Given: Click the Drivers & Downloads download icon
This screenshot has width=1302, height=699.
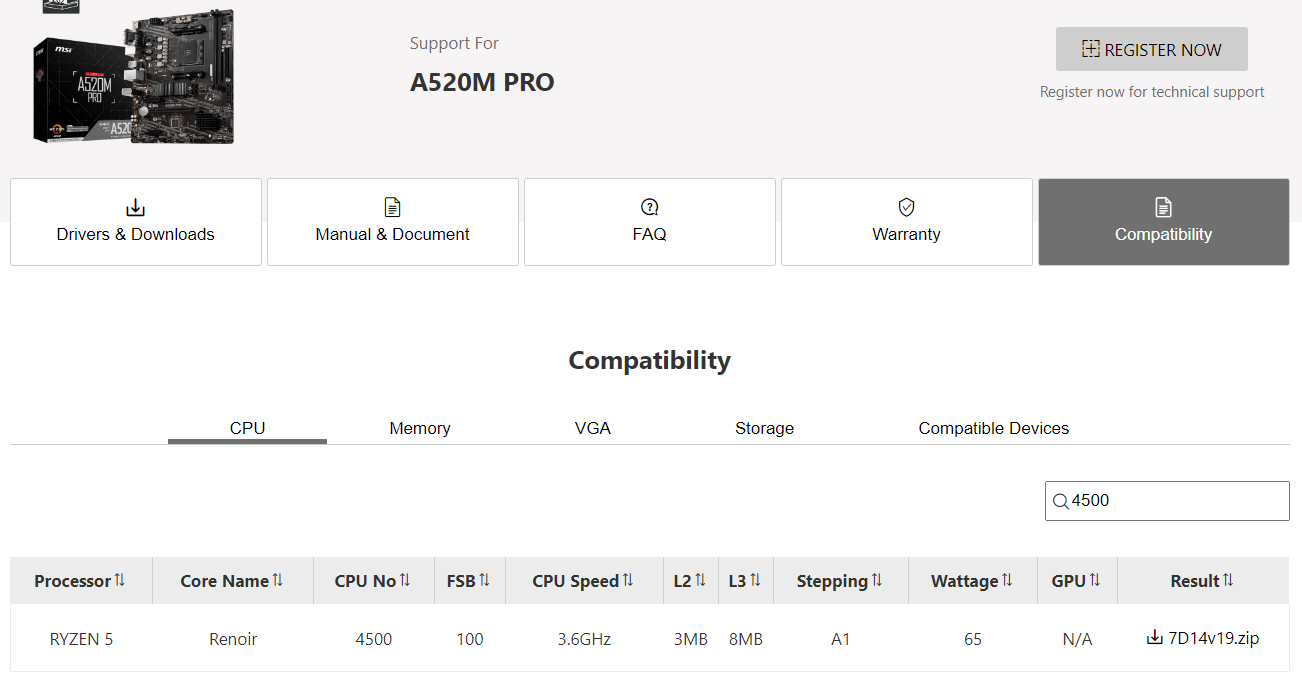Looking at the screenshot, I should pos(136,208).
